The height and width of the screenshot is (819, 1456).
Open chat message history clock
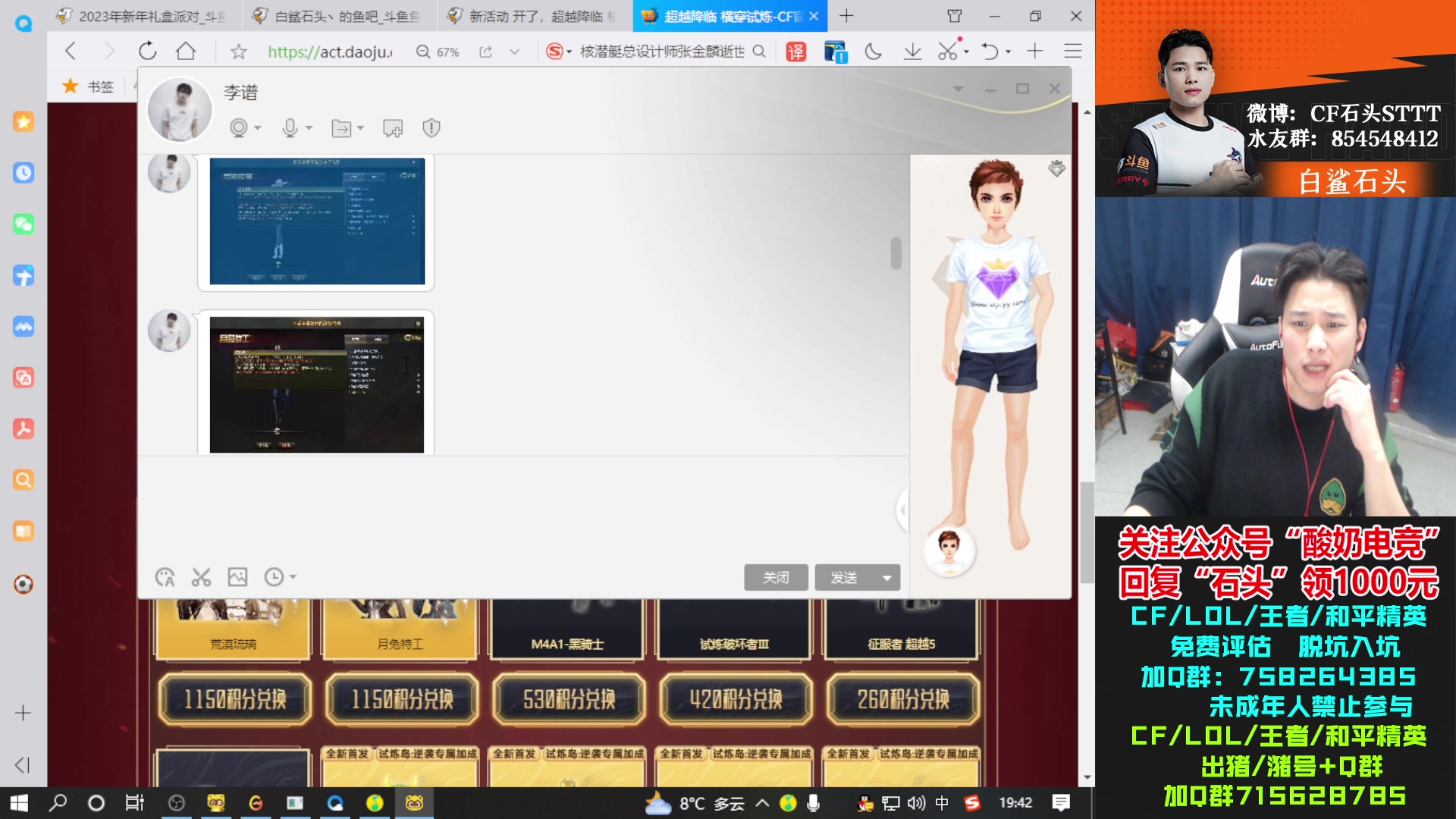click(274, 577)
